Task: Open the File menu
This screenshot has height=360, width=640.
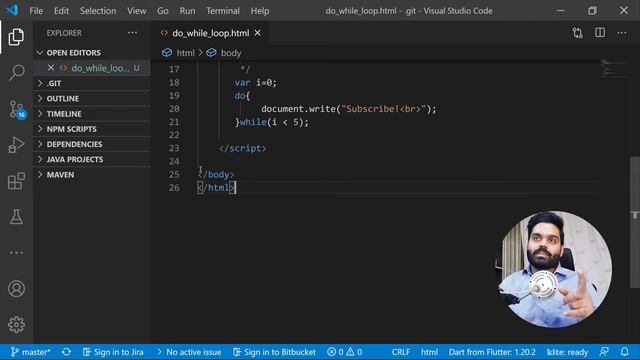Action: 36,11
